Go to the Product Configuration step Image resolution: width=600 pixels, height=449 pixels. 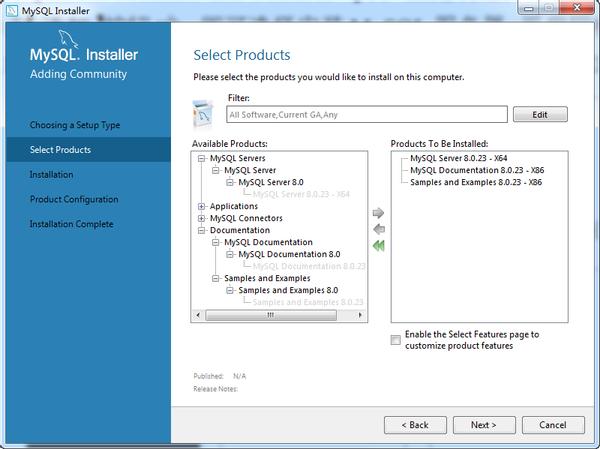point(74,199)
